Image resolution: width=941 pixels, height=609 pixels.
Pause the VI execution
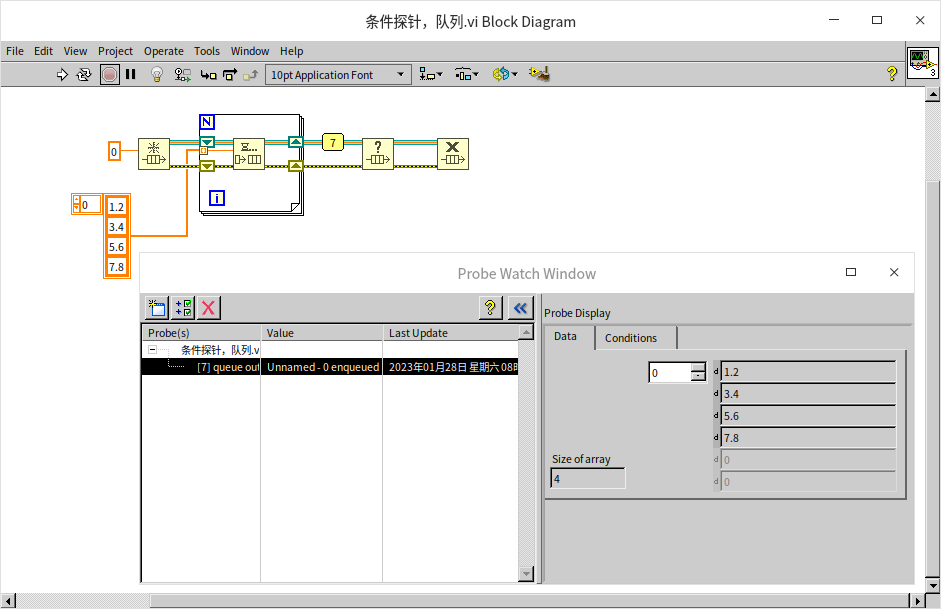point(131,74)
